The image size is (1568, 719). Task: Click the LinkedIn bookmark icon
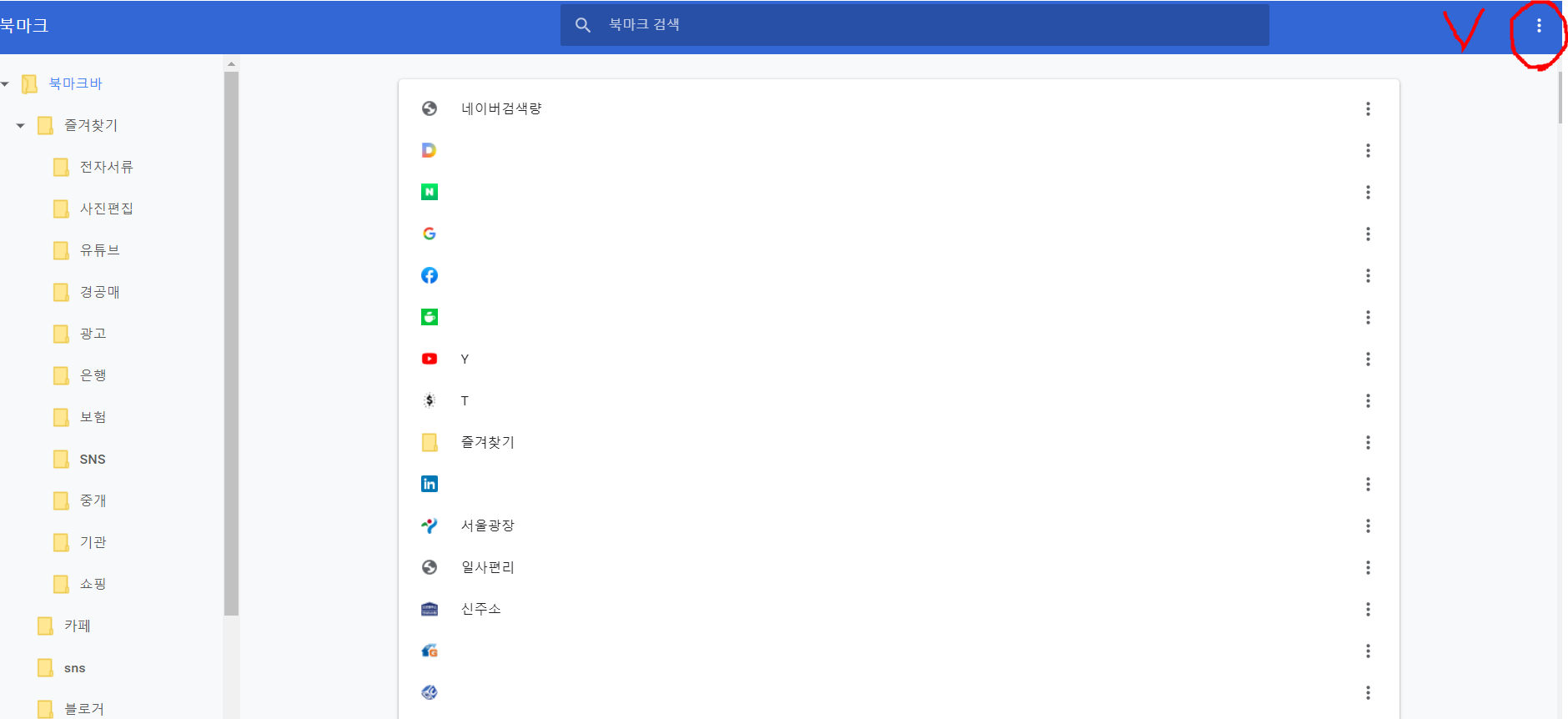[430, 484]
